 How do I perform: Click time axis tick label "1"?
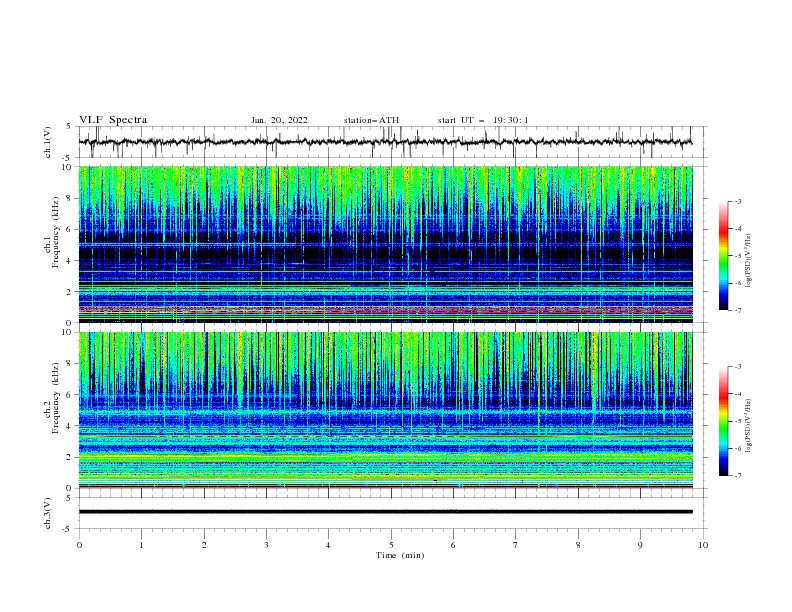pyautogui.click(x=141, y=545)
